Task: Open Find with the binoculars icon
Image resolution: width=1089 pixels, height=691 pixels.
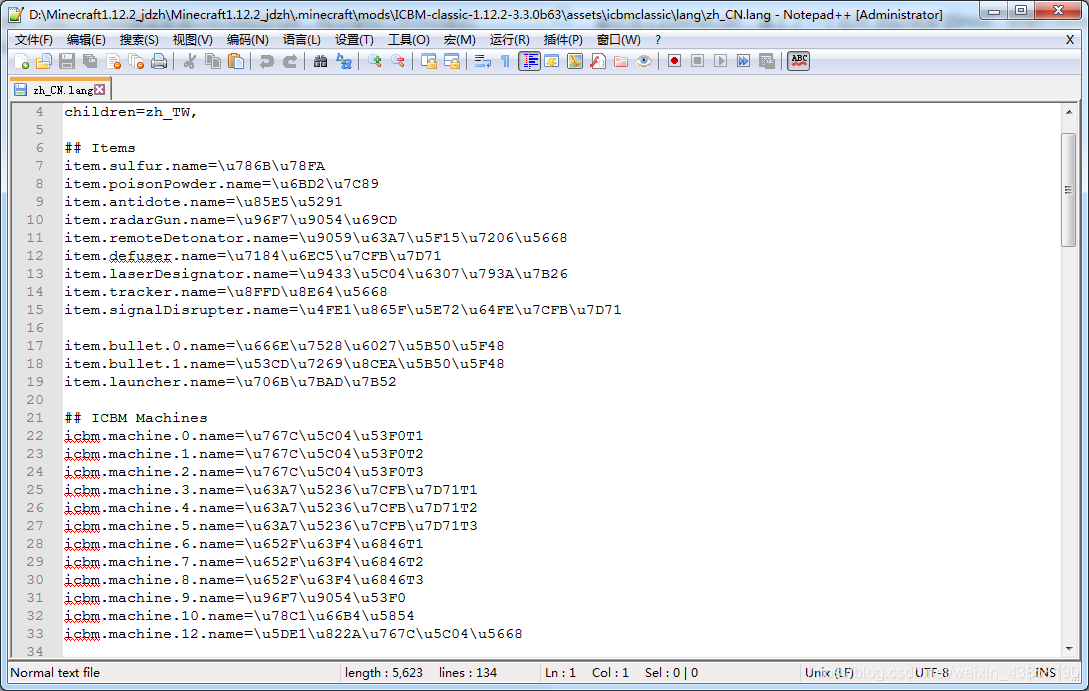Action: (320, 62)
